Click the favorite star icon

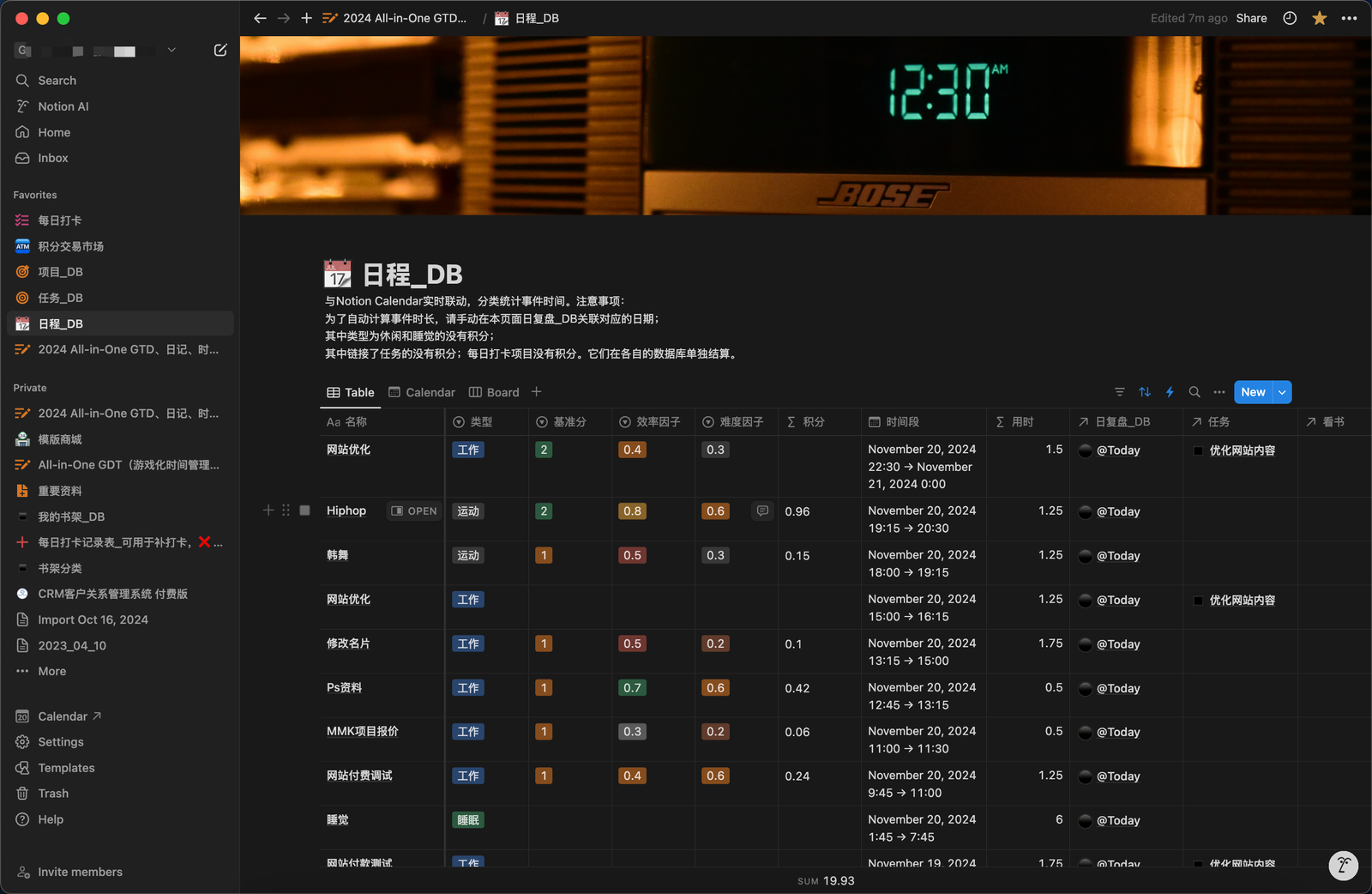pyautogui.click(x=1319, y=18)
